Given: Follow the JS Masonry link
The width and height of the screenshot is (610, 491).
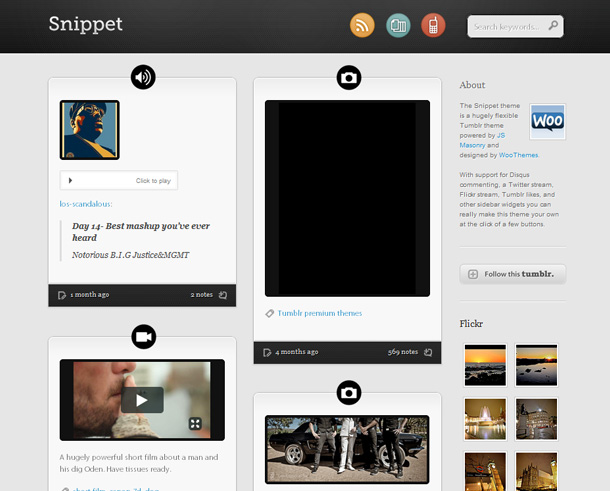Looking at the screenshot, I should click(482, 140).
